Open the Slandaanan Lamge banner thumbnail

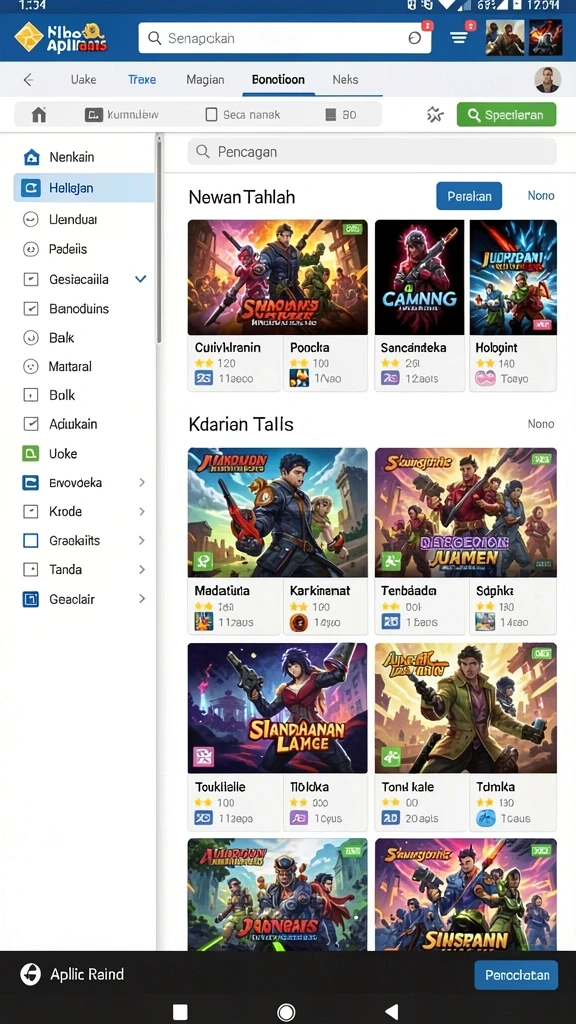coord(278,708)
